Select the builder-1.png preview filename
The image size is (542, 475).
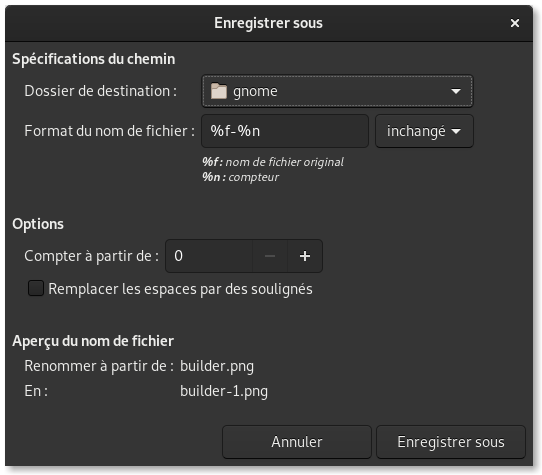224,391
